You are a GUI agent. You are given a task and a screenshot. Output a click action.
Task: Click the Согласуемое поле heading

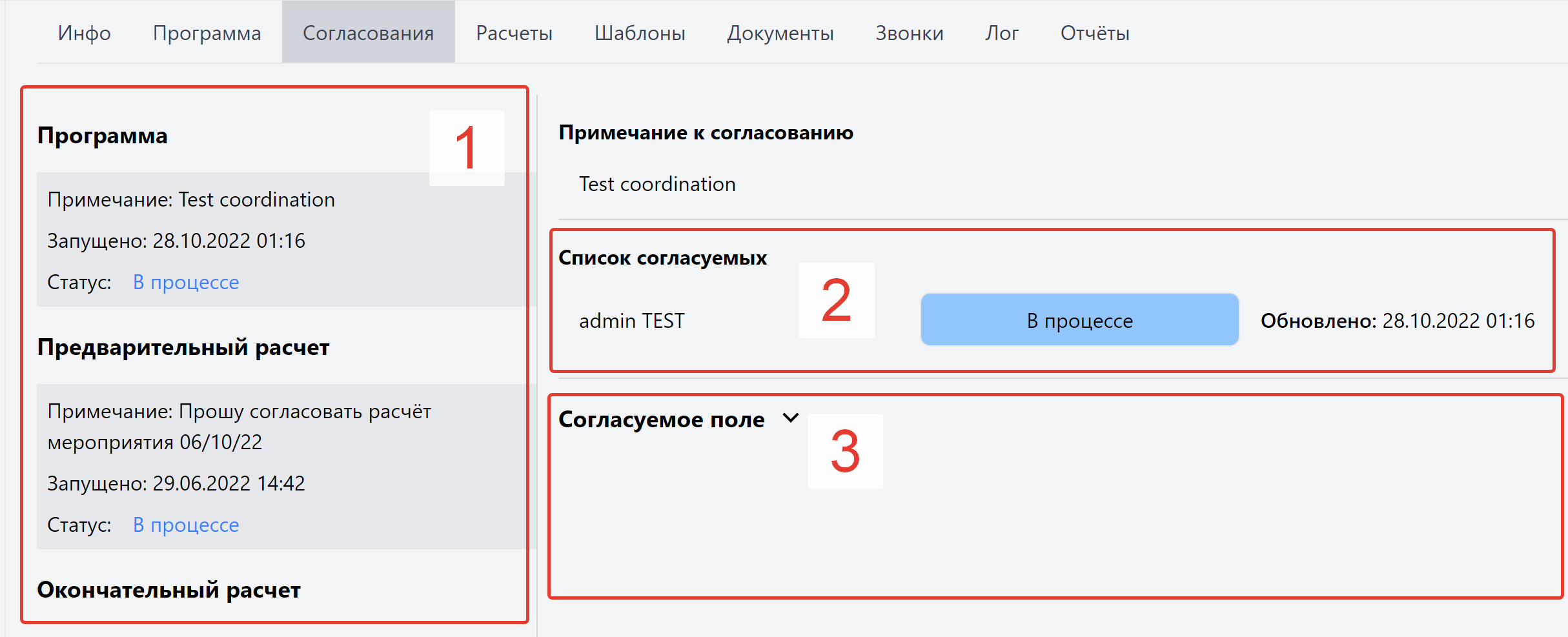[661, 420]
